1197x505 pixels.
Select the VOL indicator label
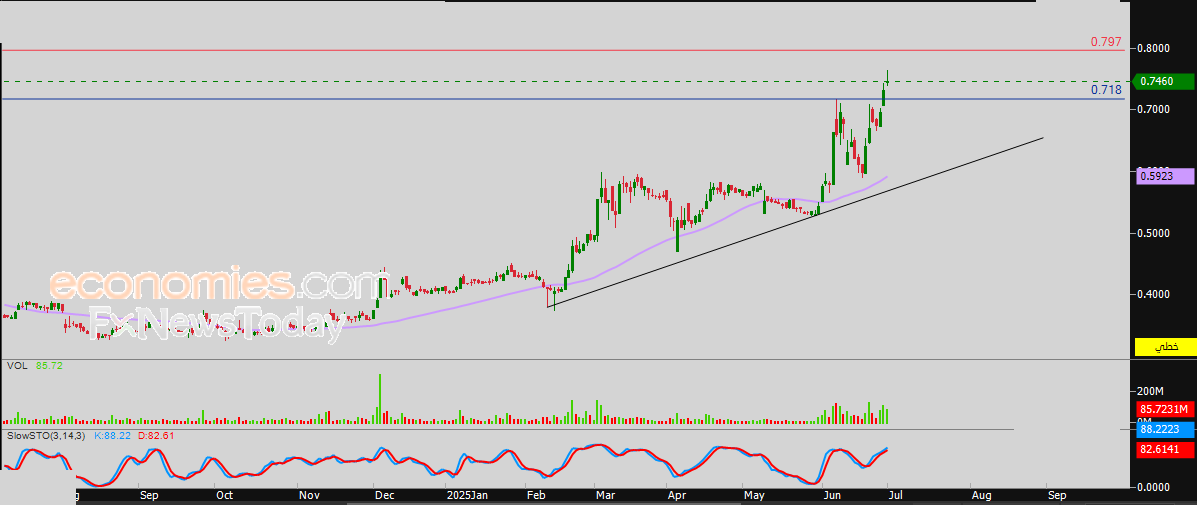17,366
